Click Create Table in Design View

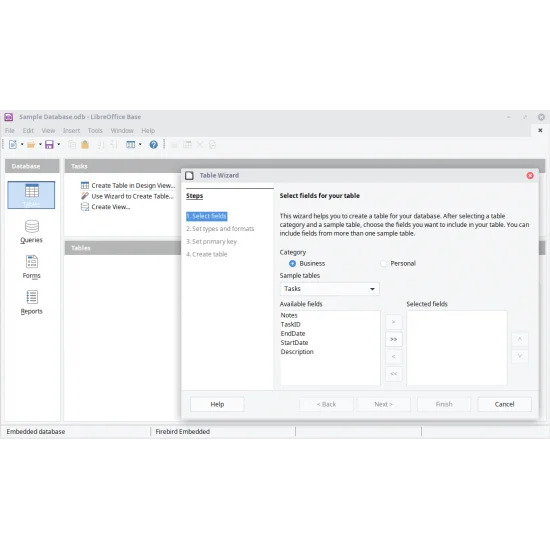coord(128,185)
